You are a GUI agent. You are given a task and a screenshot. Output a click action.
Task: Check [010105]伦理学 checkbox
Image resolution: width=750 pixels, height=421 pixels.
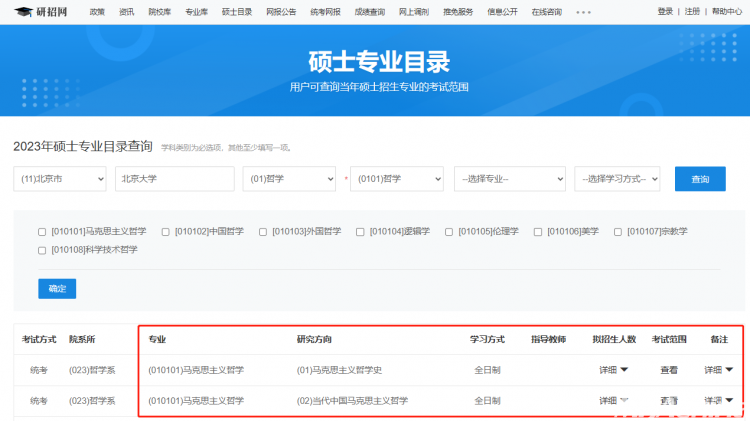[x=449, y=232]
